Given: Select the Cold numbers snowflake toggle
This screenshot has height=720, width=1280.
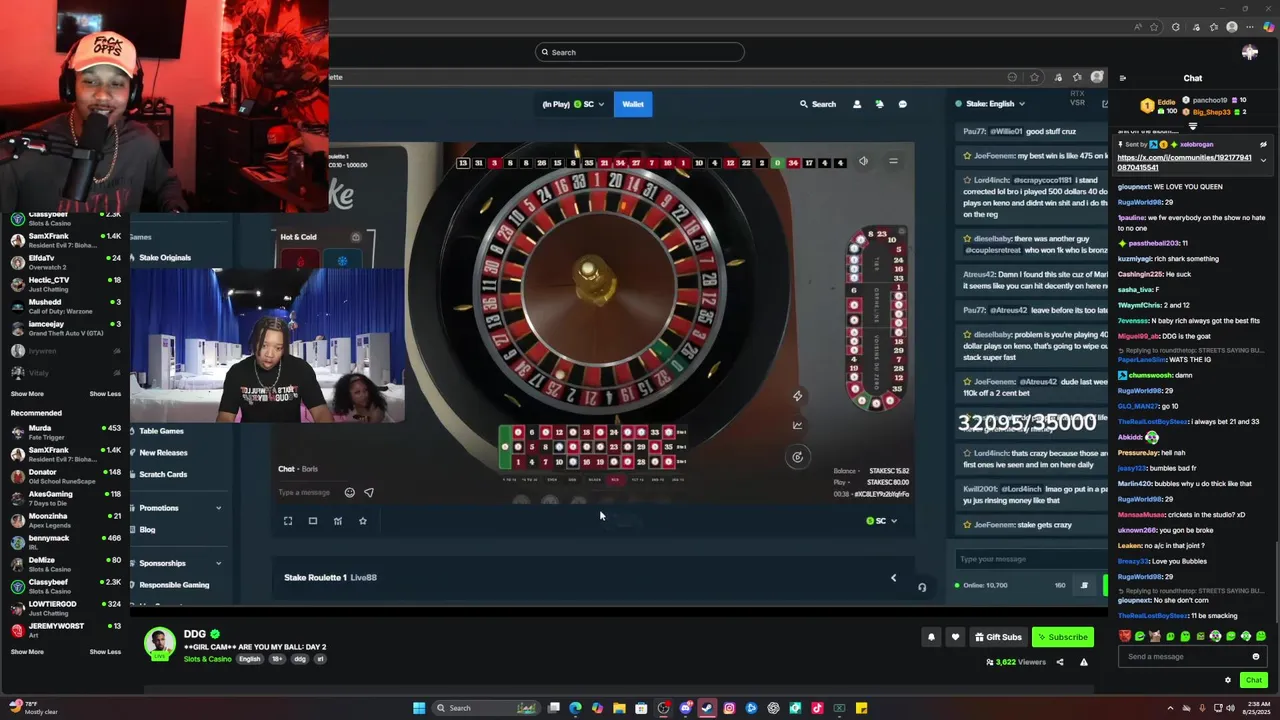Looking at the screenshot, I should [342, 261].
